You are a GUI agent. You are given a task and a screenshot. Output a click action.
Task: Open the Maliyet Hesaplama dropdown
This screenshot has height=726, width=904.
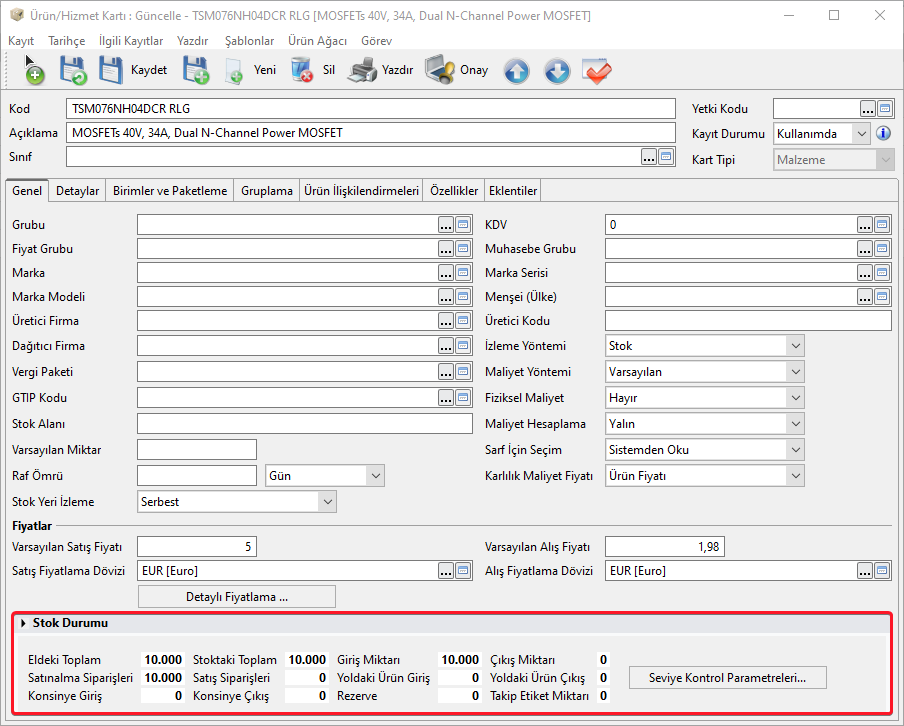pos(795,424)
